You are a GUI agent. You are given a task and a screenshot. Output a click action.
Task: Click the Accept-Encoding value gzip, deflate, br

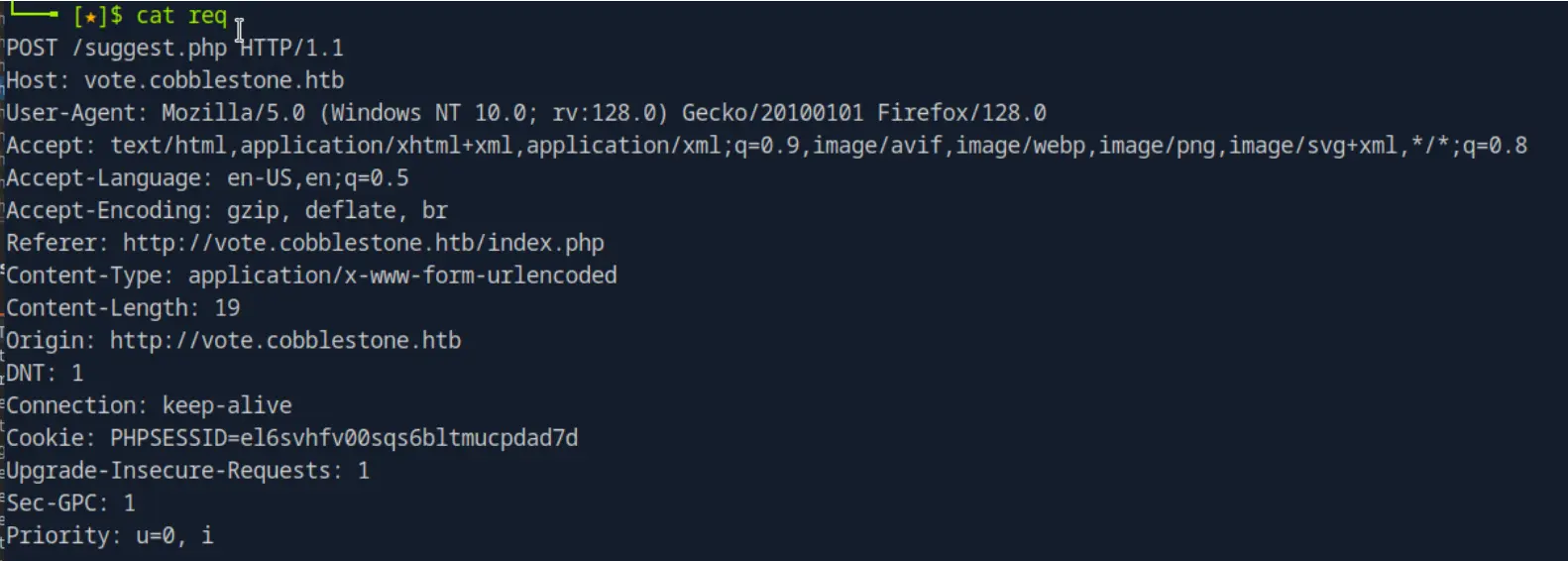[x=338, y=210]
